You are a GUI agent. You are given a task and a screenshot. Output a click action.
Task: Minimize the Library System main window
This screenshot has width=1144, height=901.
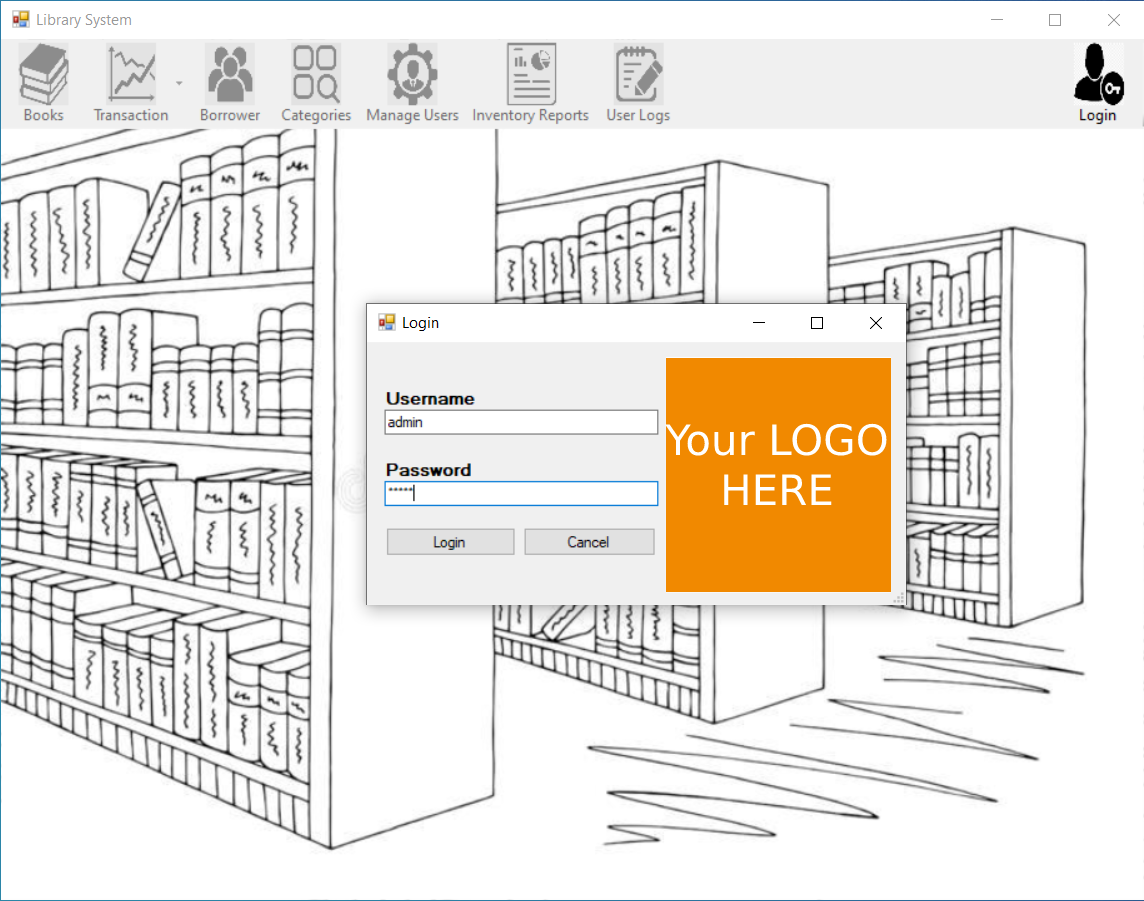(x=996, y=20)
